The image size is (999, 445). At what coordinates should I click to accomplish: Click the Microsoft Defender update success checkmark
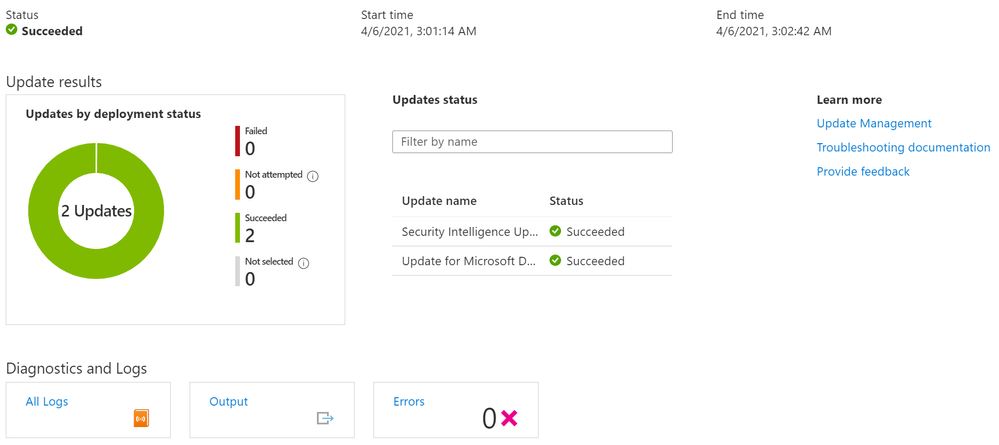coord(556,261)
